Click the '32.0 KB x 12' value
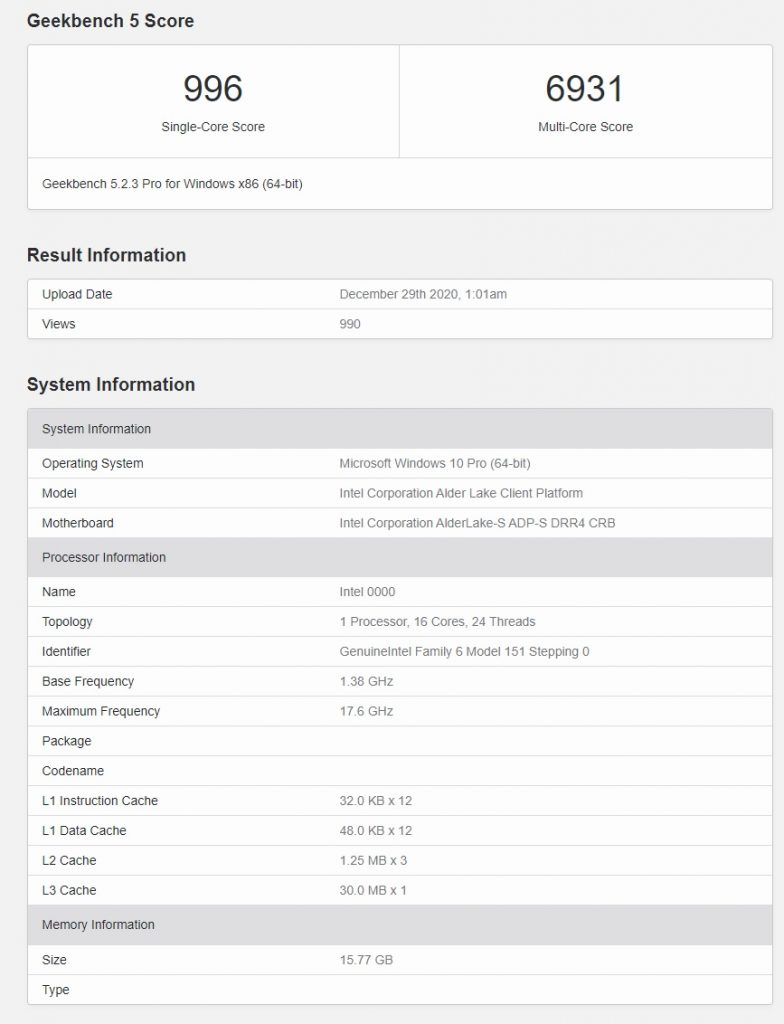Screen dimensions: 784x1024 376,801
